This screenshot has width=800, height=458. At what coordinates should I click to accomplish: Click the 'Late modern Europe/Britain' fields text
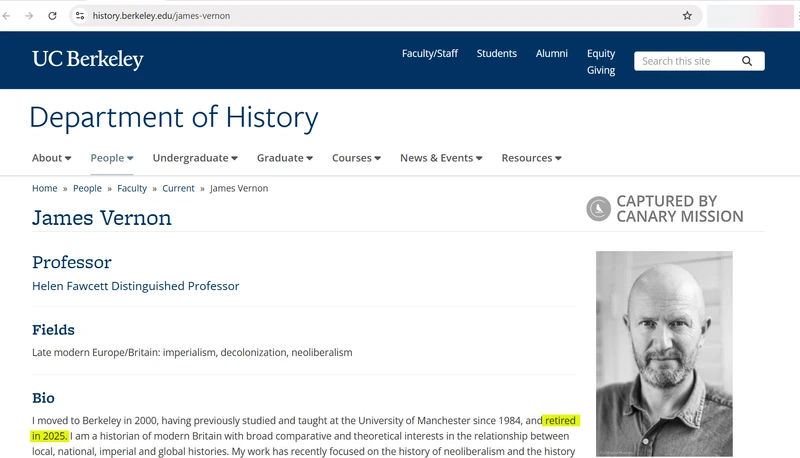tap(192, 352)
